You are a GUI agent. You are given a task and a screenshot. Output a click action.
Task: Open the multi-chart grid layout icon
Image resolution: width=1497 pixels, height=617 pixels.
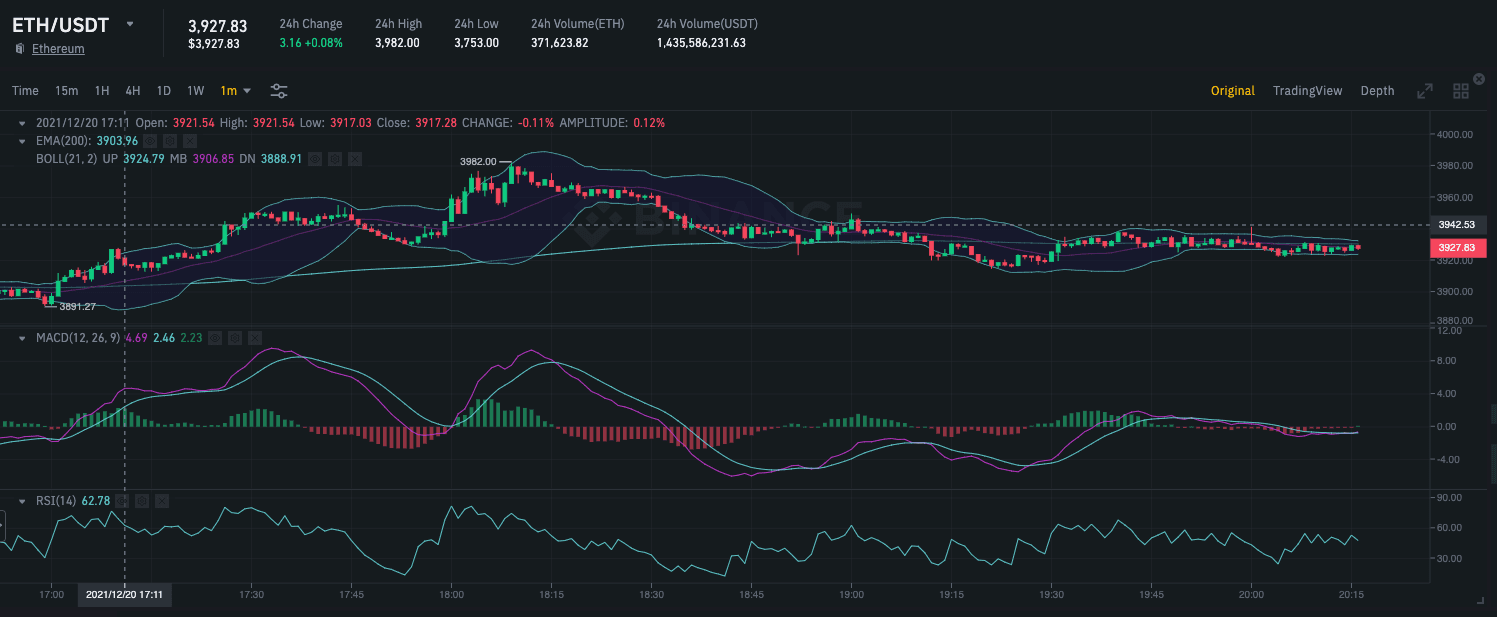pos(1461,91)
